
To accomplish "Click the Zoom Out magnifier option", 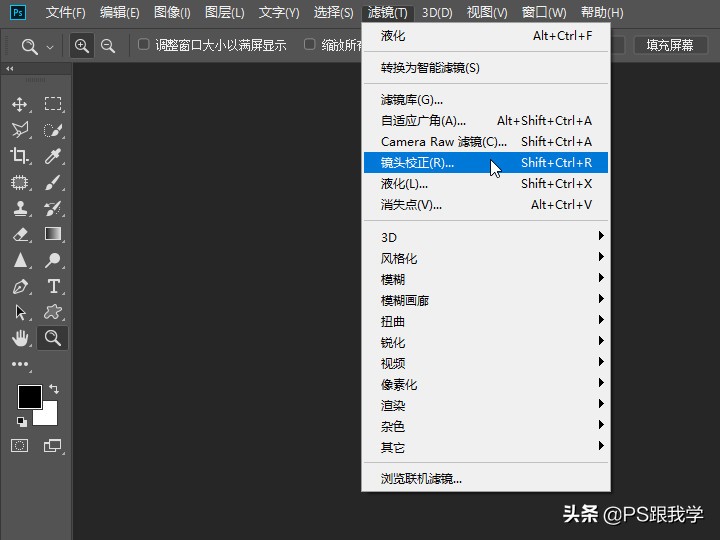I will coord(108,45).
